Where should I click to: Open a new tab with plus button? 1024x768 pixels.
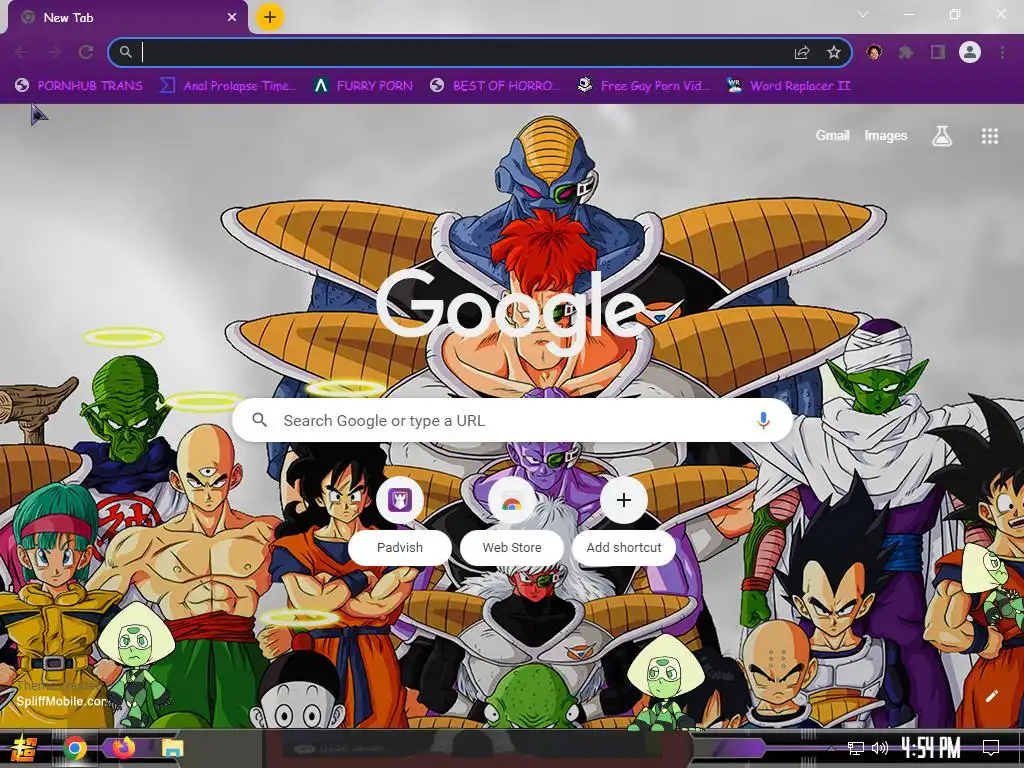270,17
